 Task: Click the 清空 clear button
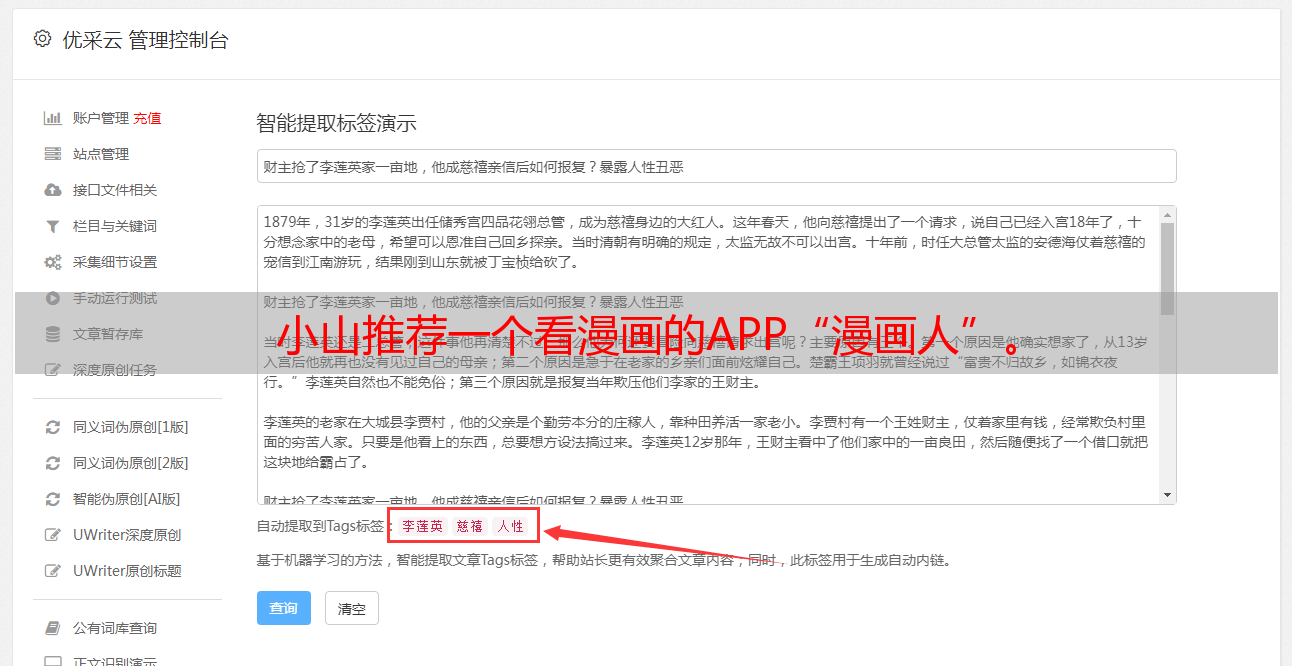(352, 608)
